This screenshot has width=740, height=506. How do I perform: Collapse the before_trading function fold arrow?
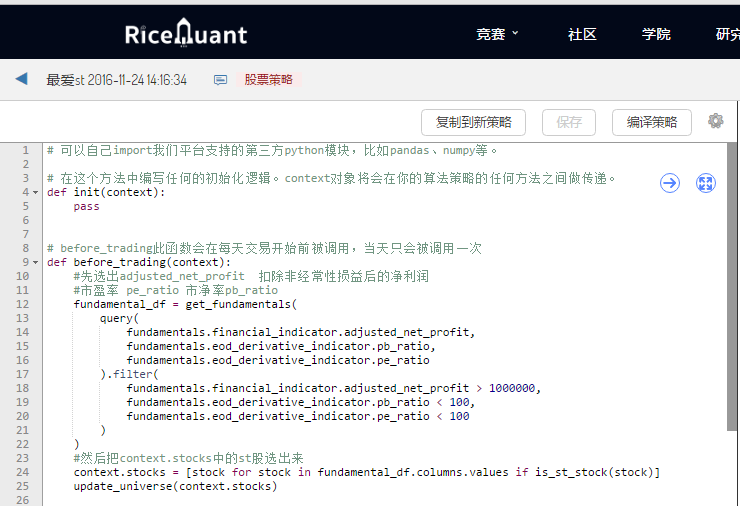tap(35, 262)
